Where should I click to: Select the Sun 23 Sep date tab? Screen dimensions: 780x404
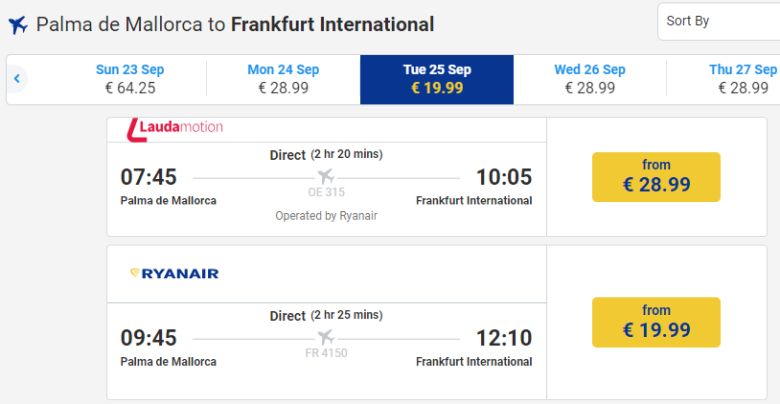click(130, 79)
